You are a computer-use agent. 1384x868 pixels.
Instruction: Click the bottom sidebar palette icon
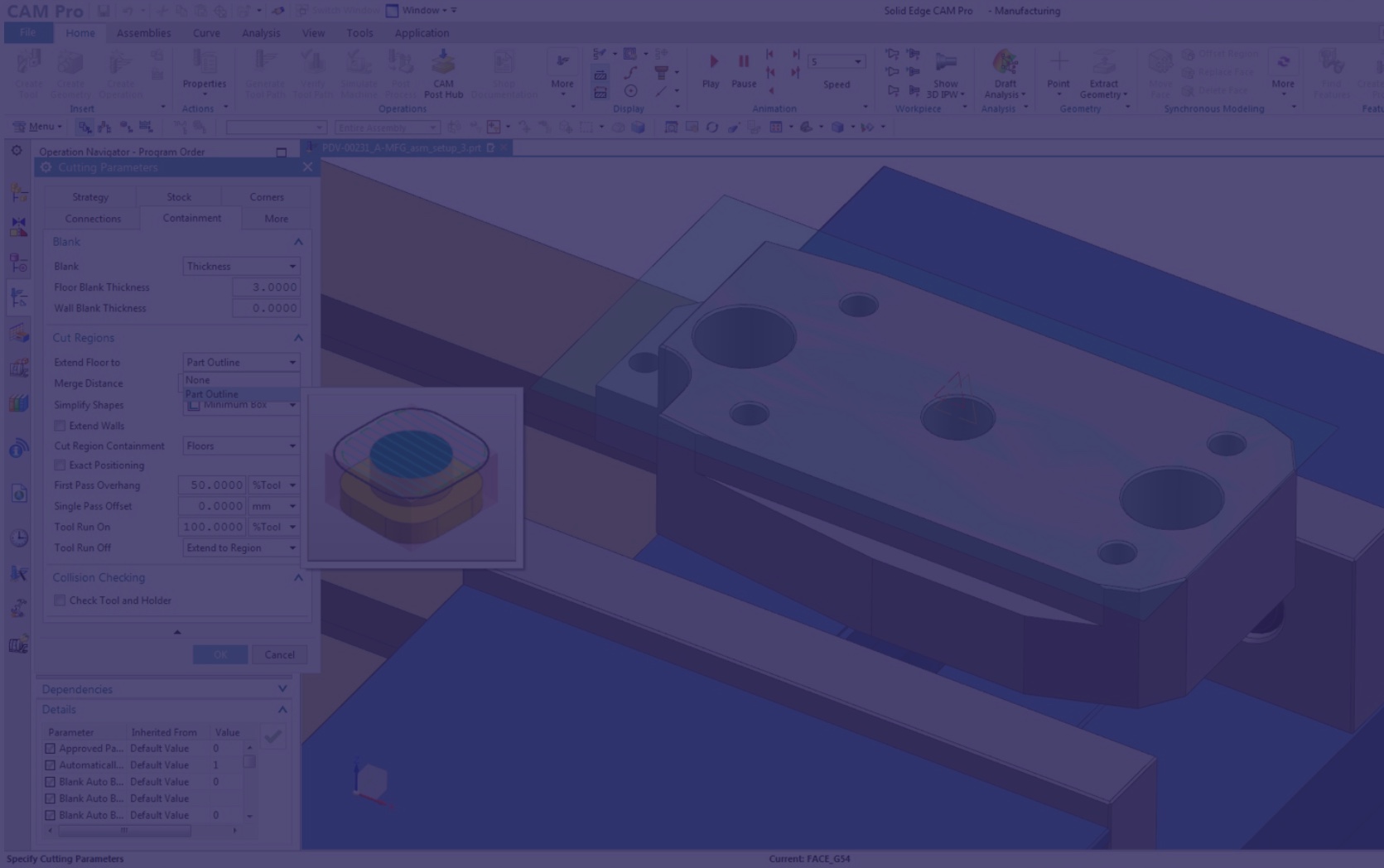18,644
